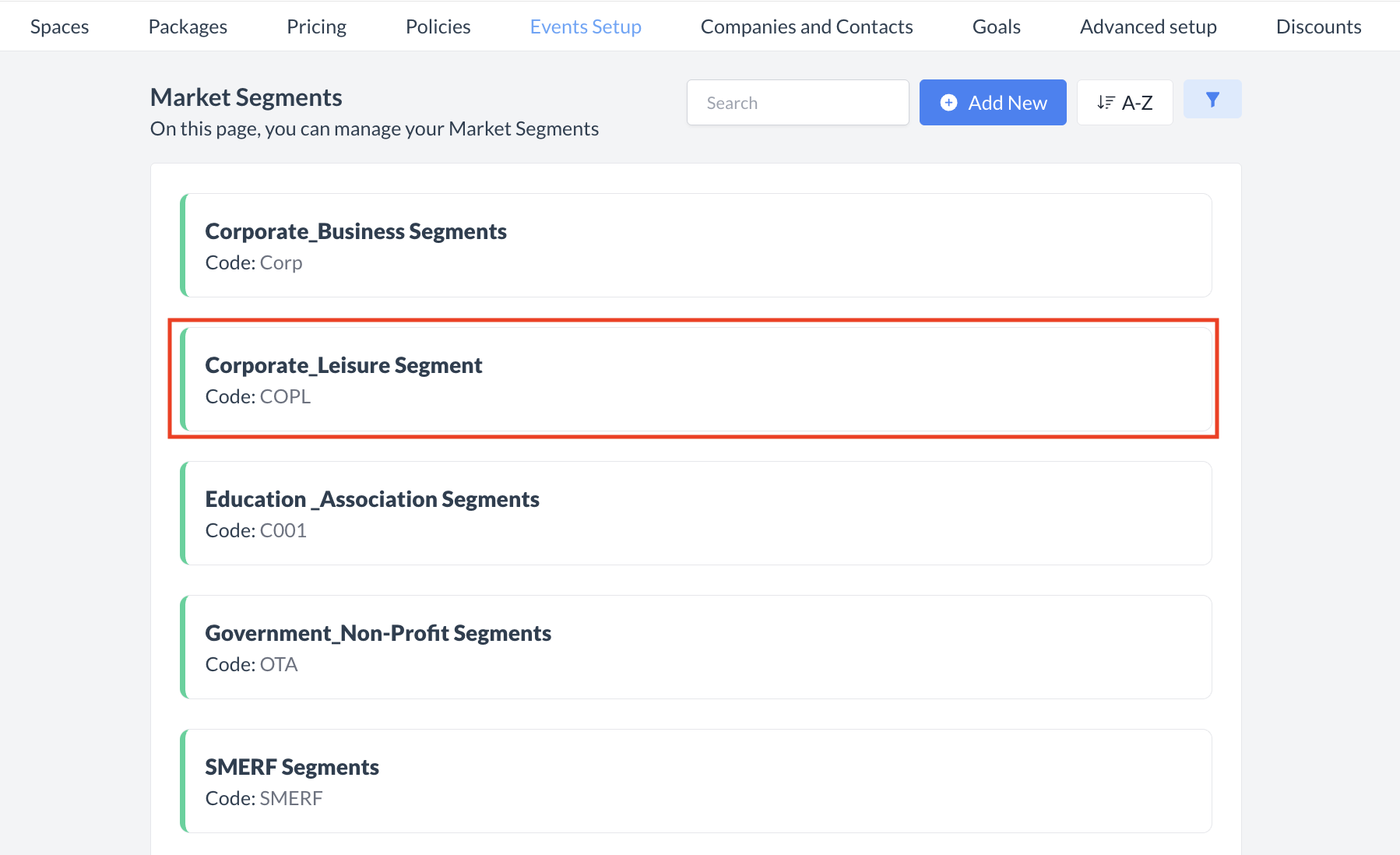Screen dimensions: 1400x855
Task: Focus the Search input field
Action: (x=797, y=103)
